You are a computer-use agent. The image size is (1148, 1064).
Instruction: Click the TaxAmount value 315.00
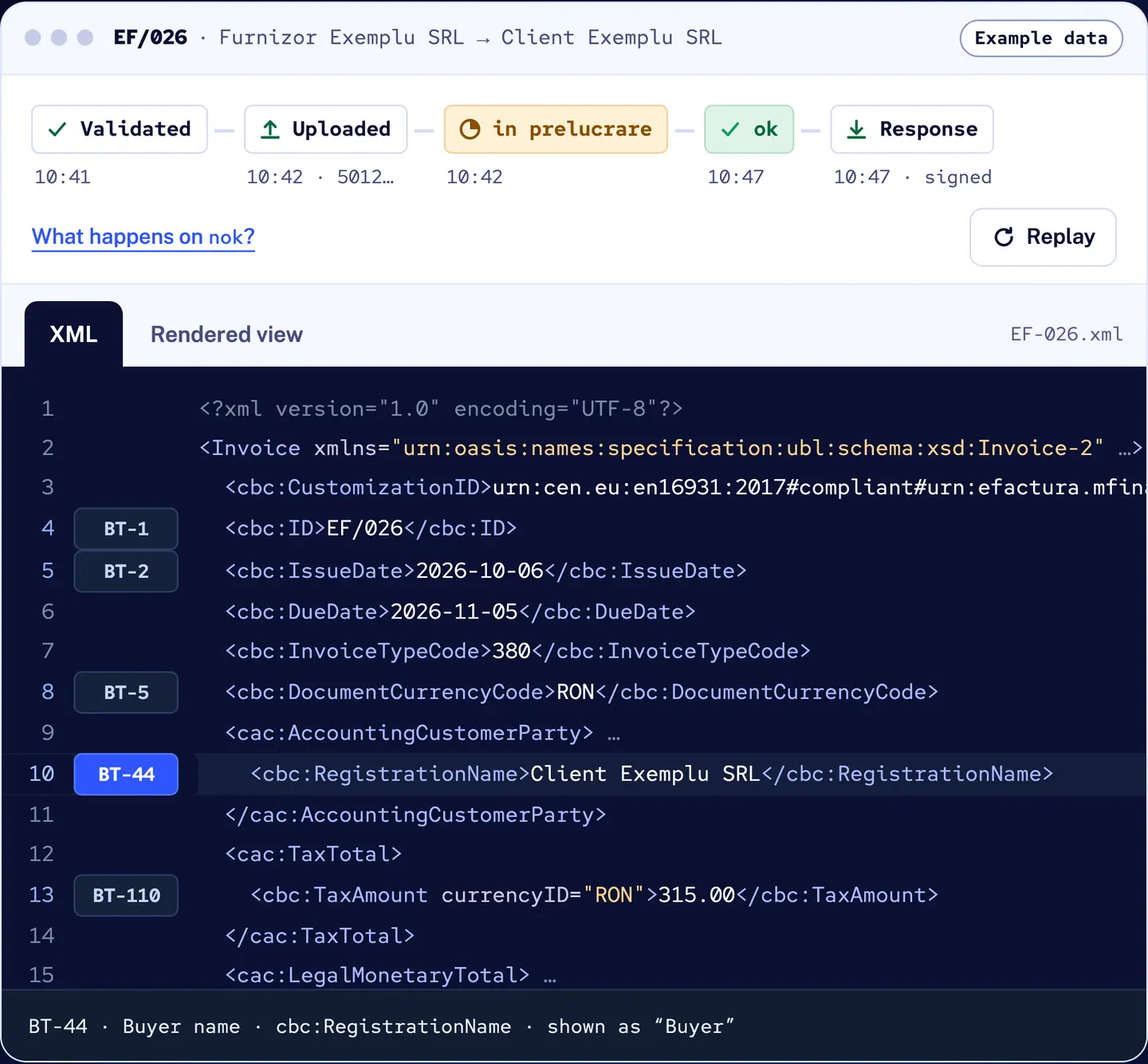697,895
